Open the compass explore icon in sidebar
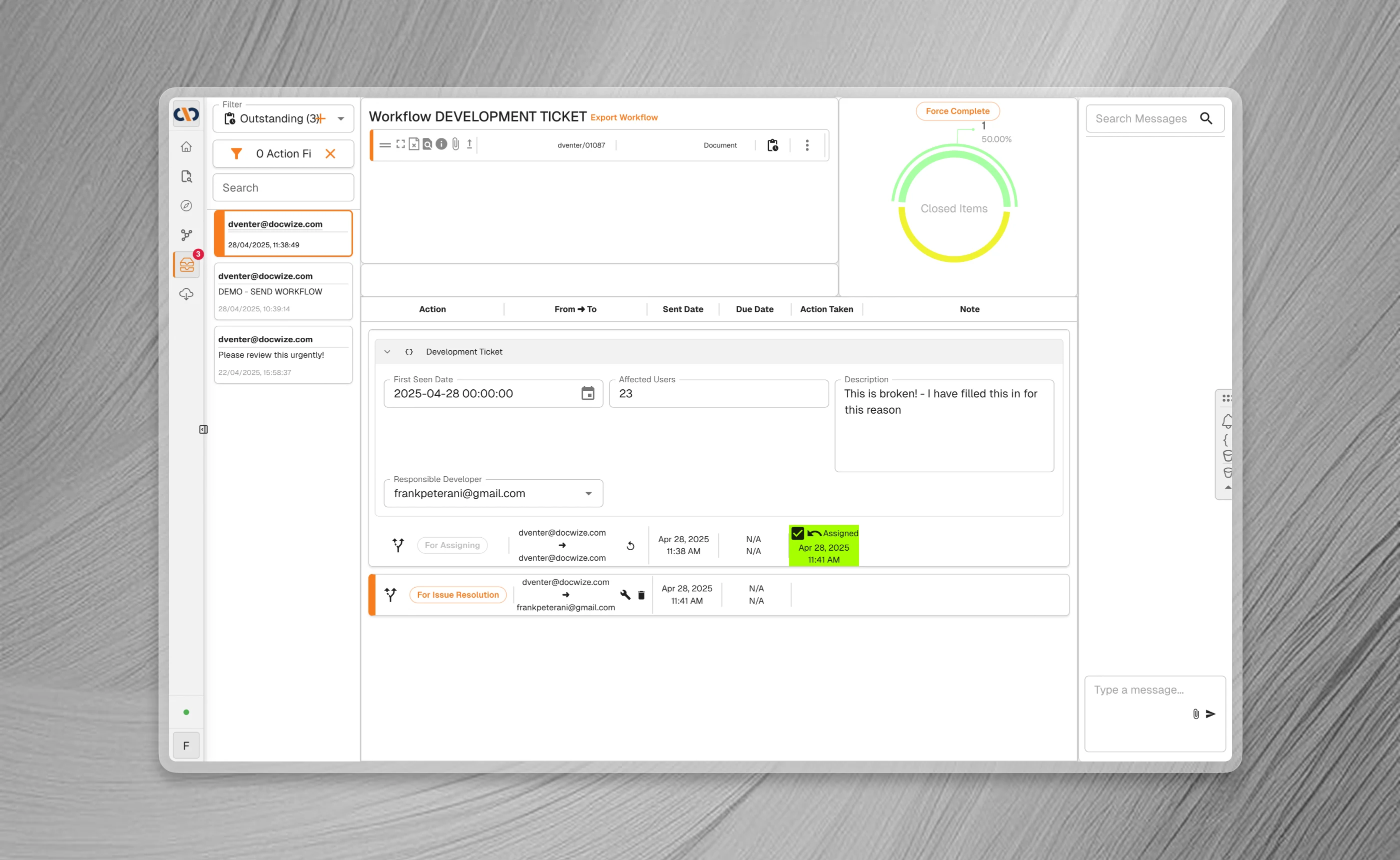Viewport: 1400px width, 860px height. [x=186, y=206]
